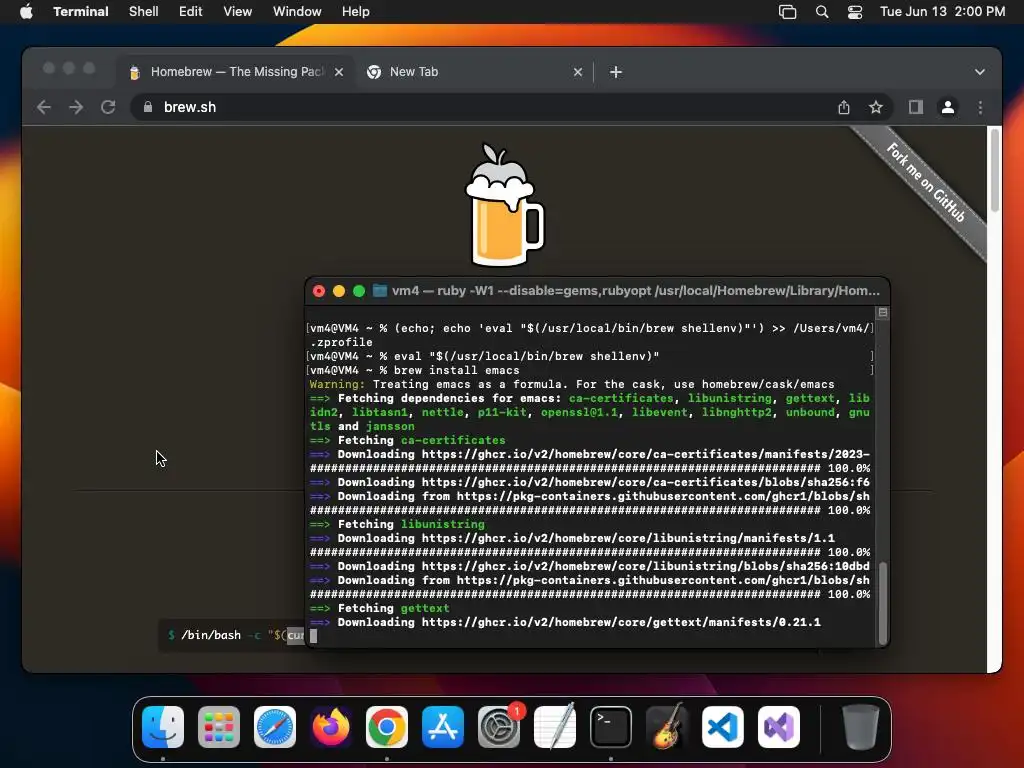The image size is (1024, 768).
Task: Open the Edit menu
Action: [190, 12]
